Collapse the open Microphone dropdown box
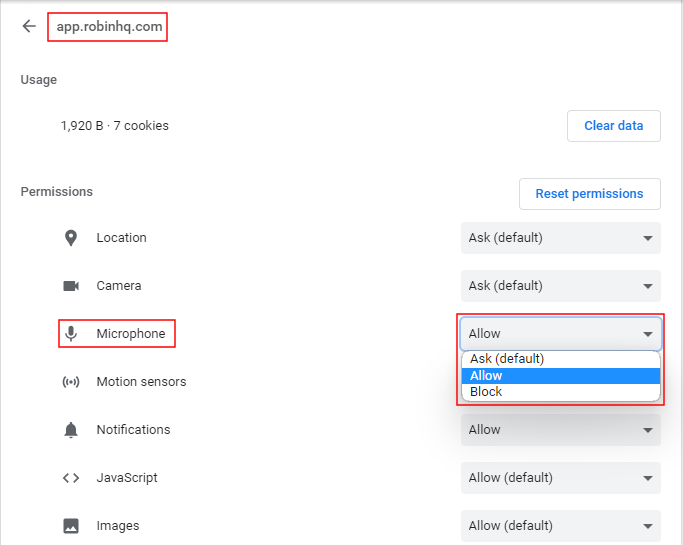The image size is (683, 545). [560, 334]
